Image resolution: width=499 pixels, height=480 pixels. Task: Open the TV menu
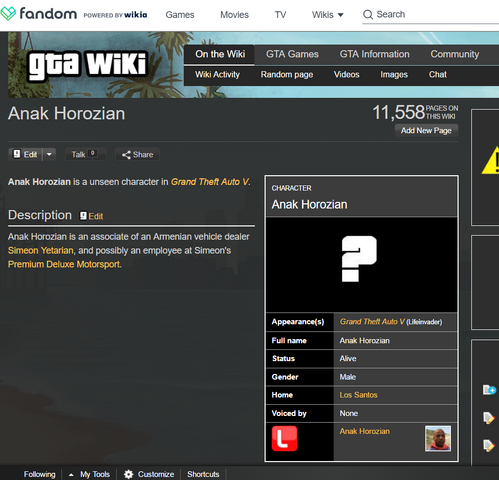click(280, 15)
